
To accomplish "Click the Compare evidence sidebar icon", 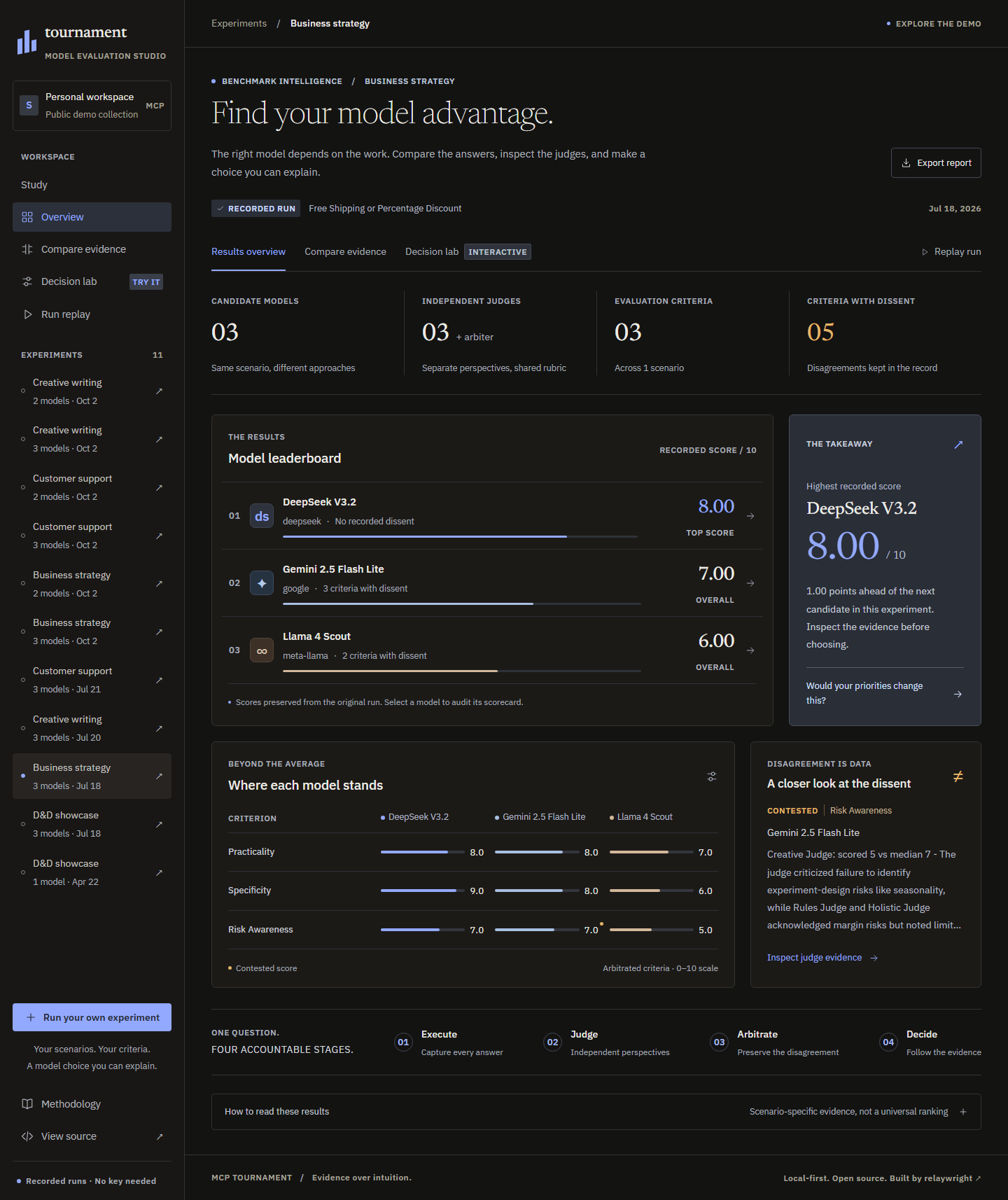I will [27, 249].
